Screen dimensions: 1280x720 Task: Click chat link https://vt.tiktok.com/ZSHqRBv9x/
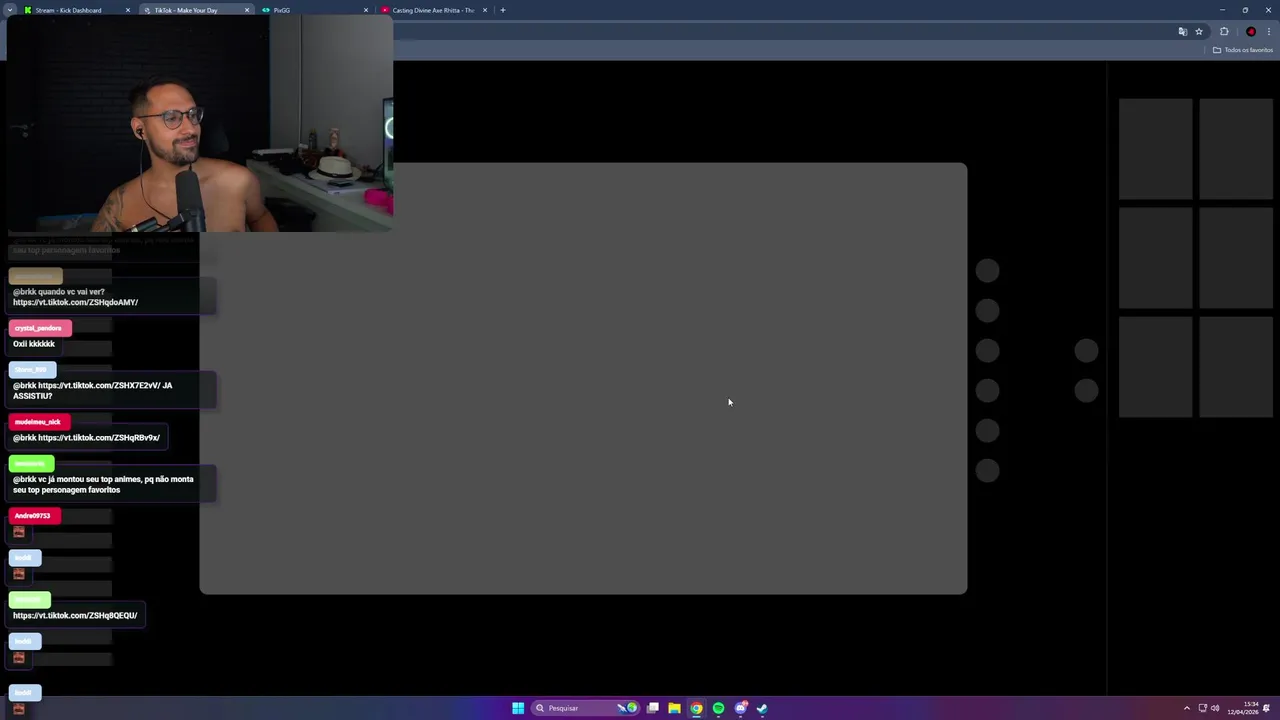coord(99,438)
